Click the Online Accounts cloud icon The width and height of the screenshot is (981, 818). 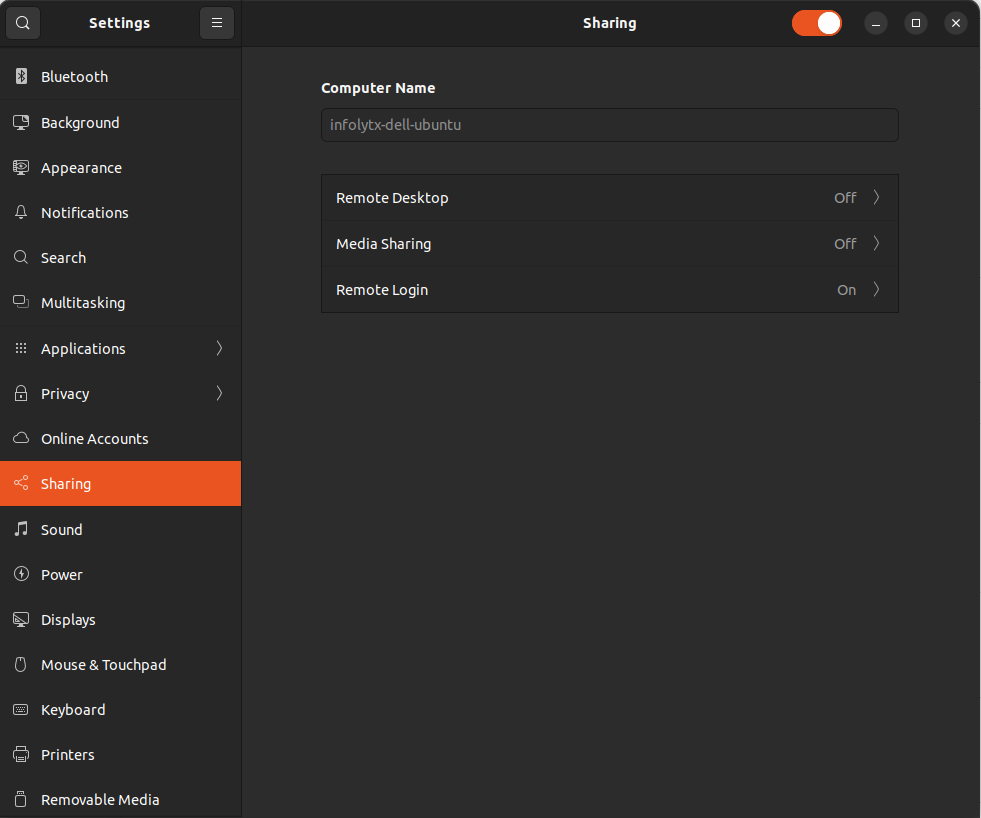[x=21, y=439]
